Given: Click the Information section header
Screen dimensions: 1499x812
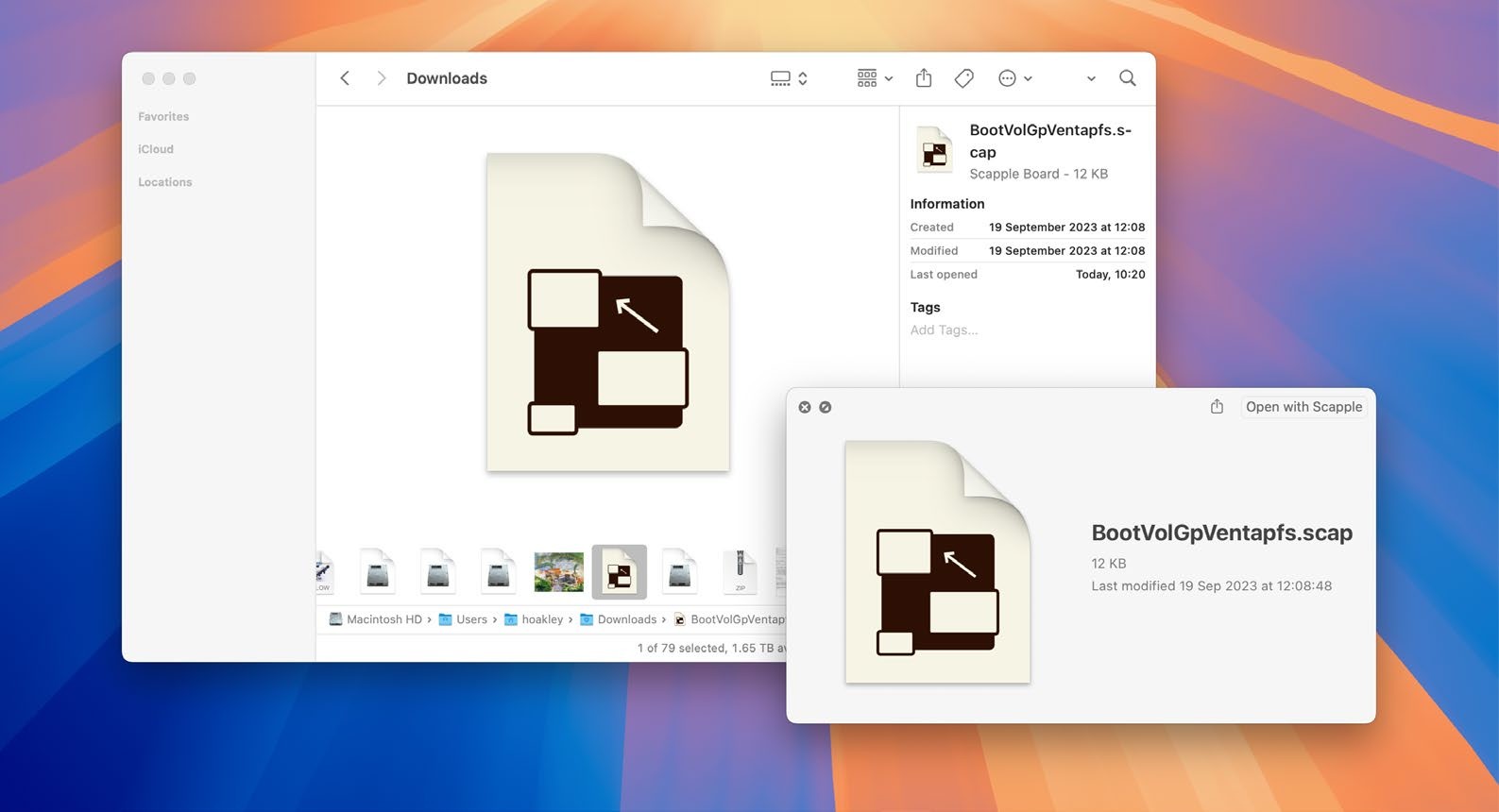Looking at the screenshot, I should pos(947,204).
